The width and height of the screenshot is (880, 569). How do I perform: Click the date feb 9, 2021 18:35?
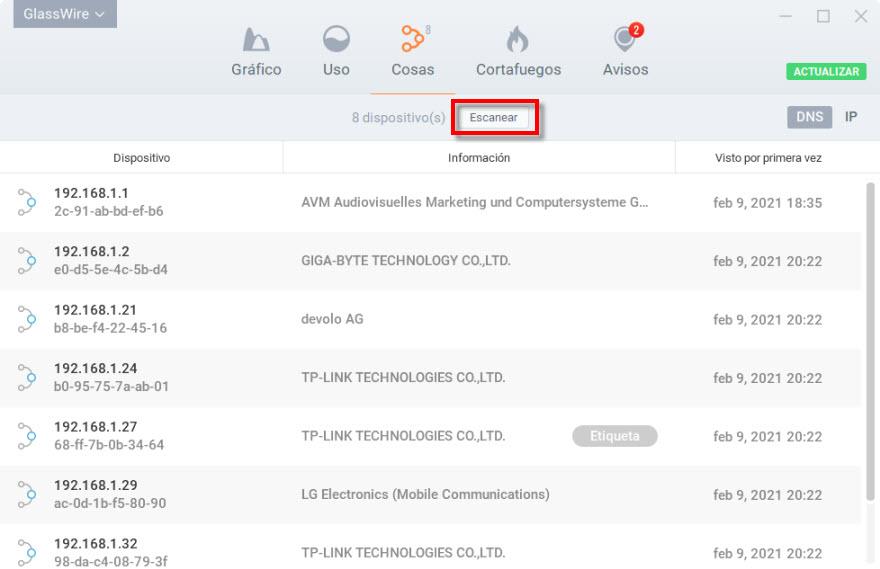click(x=767, y=203)
